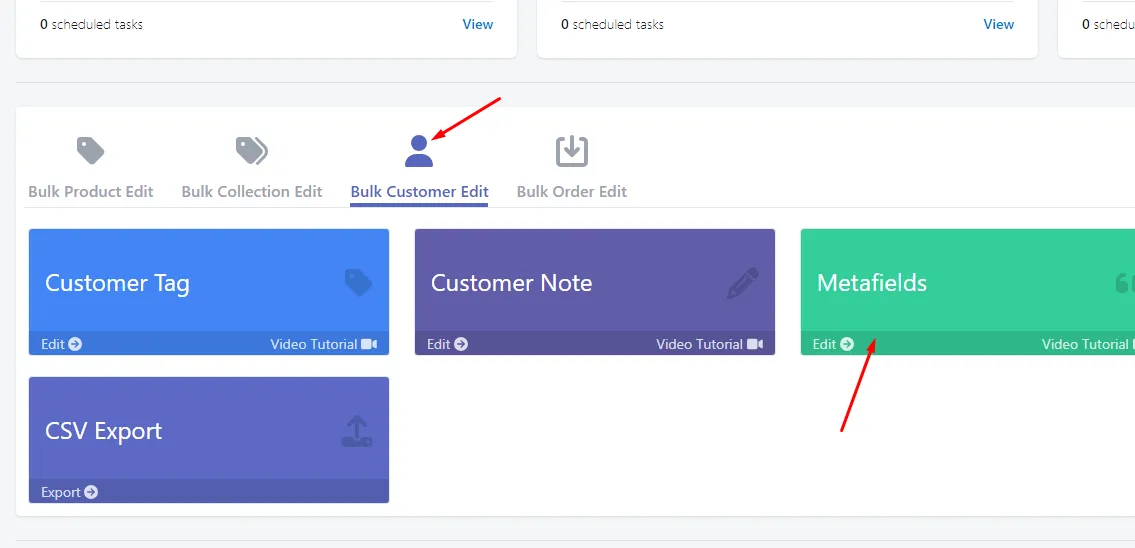Click Edit on the Customer Note card
This screenshot has height=548, width=1135.
tap(447, 344)
